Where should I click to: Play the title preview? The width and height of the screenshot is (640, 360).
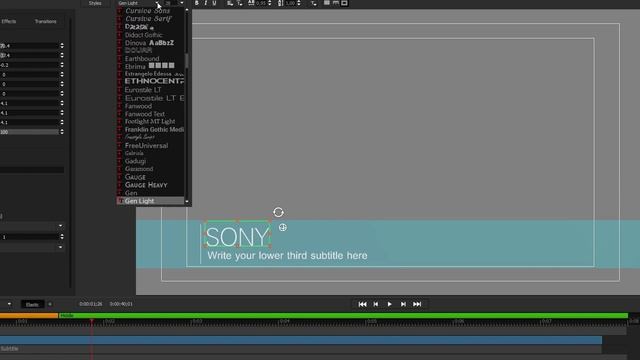click(389, 304)
